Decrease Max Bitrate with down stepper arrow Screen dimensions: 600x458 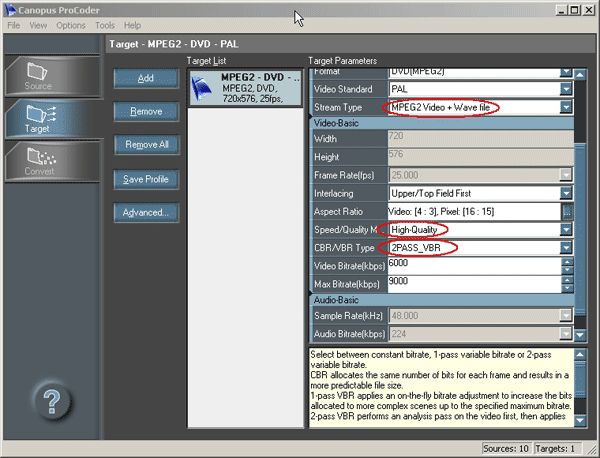[x=567, y=288]
